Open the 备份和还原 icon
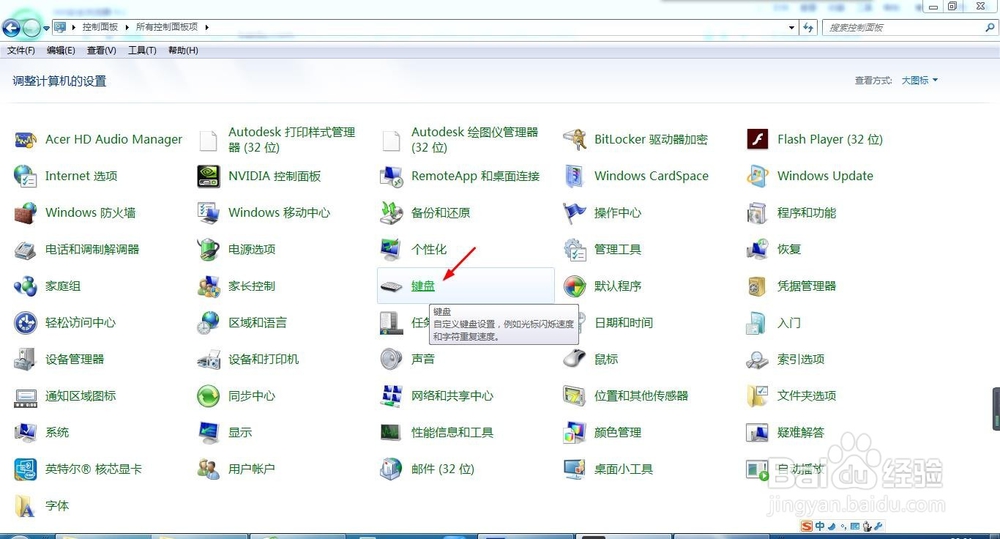 pos(391,212)
